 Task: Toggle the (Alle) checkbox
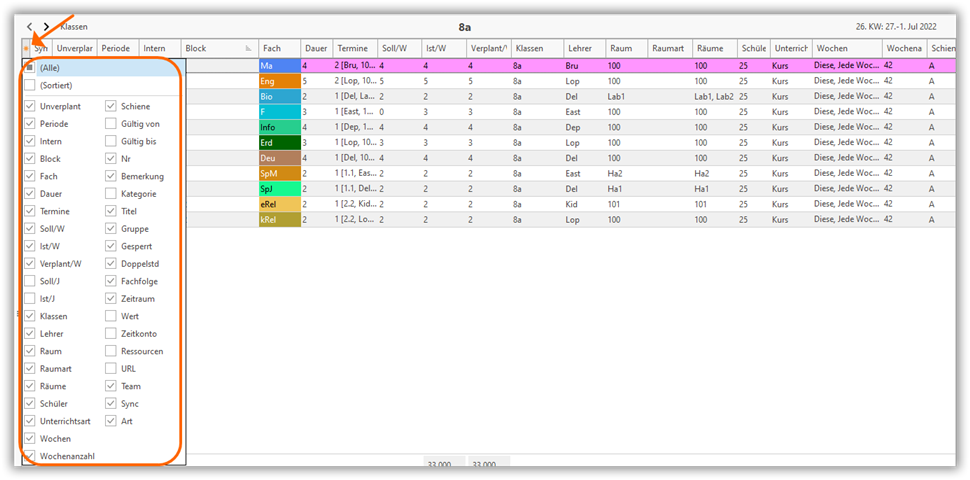pyautogui.click(x=30, y=68)
